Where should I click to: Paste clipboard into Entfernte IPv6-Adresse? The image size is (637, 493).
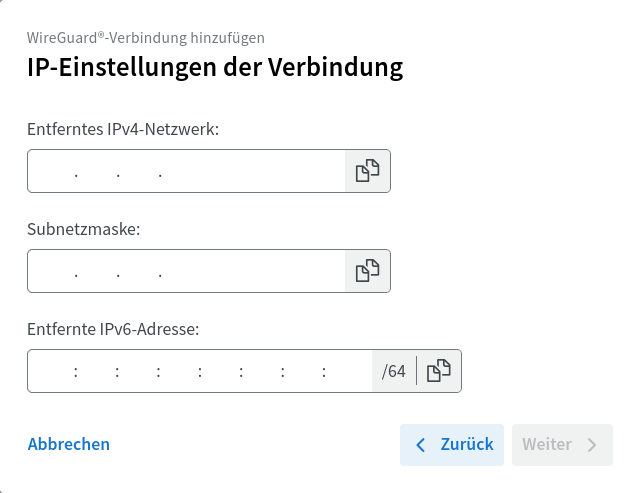click(439, 371)
